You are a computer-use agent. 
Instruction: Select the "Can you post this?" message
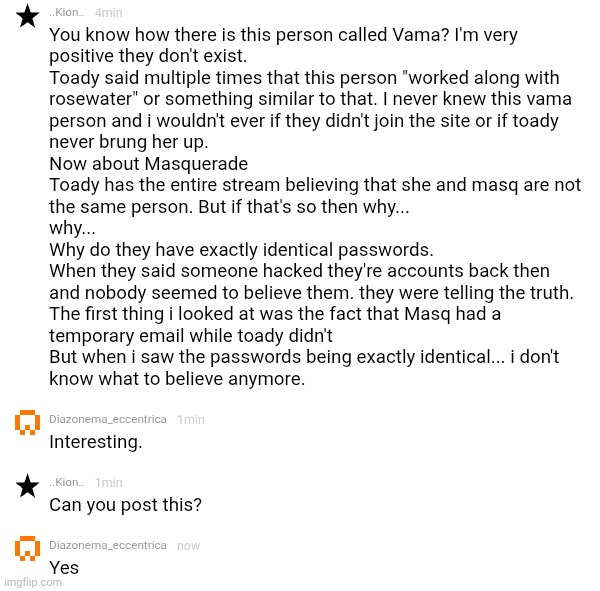click(x=125, y=505)
